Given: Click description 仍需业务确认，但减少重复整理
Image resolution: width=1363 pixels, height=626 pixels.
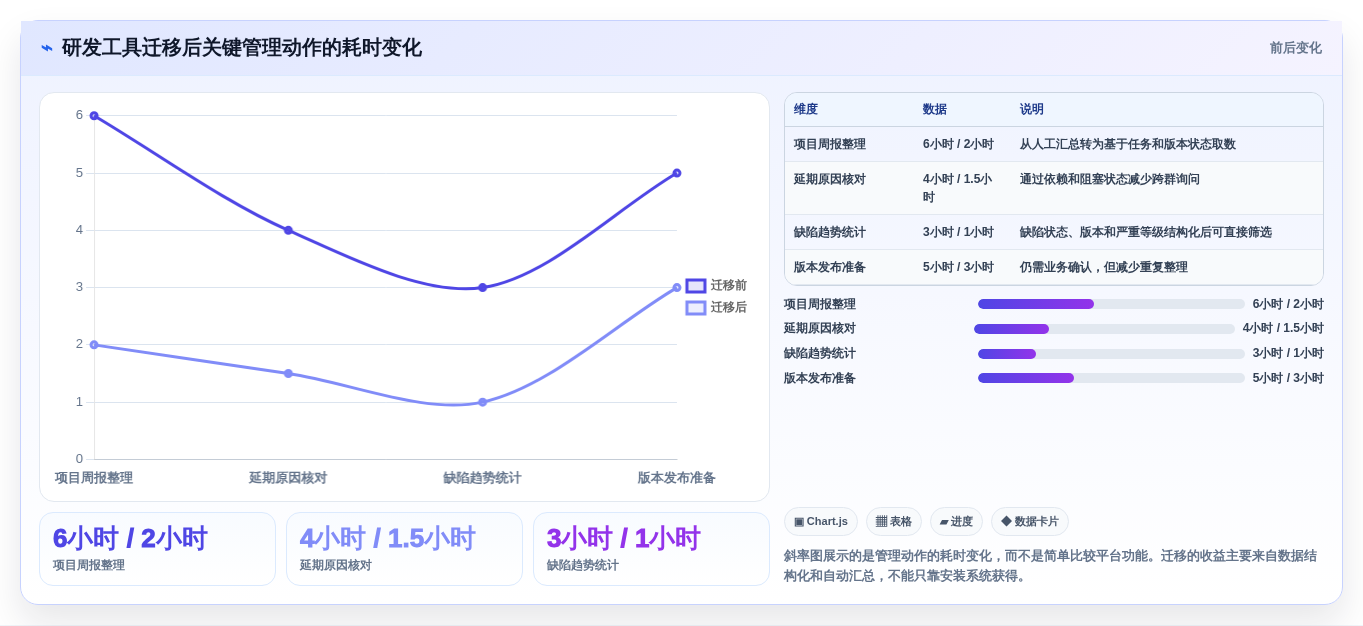Looking at the screenshot, I should [1104, 268].
